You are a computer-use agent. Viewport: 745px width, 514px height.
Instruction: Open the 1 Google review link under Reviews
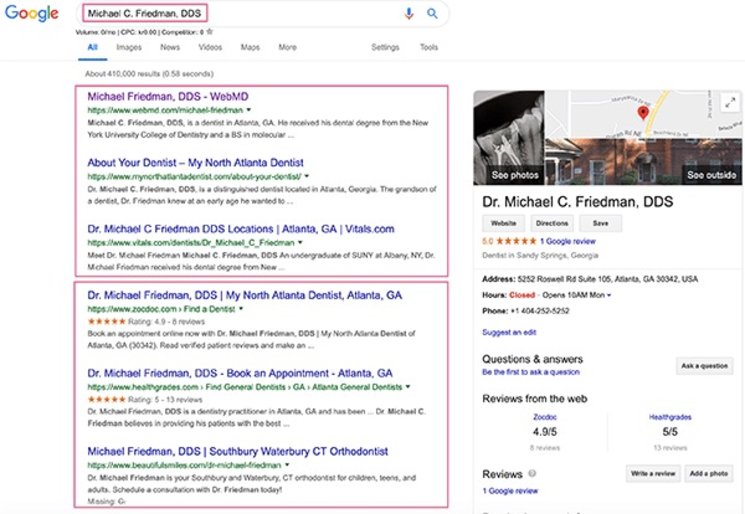(x=510, y=491)
